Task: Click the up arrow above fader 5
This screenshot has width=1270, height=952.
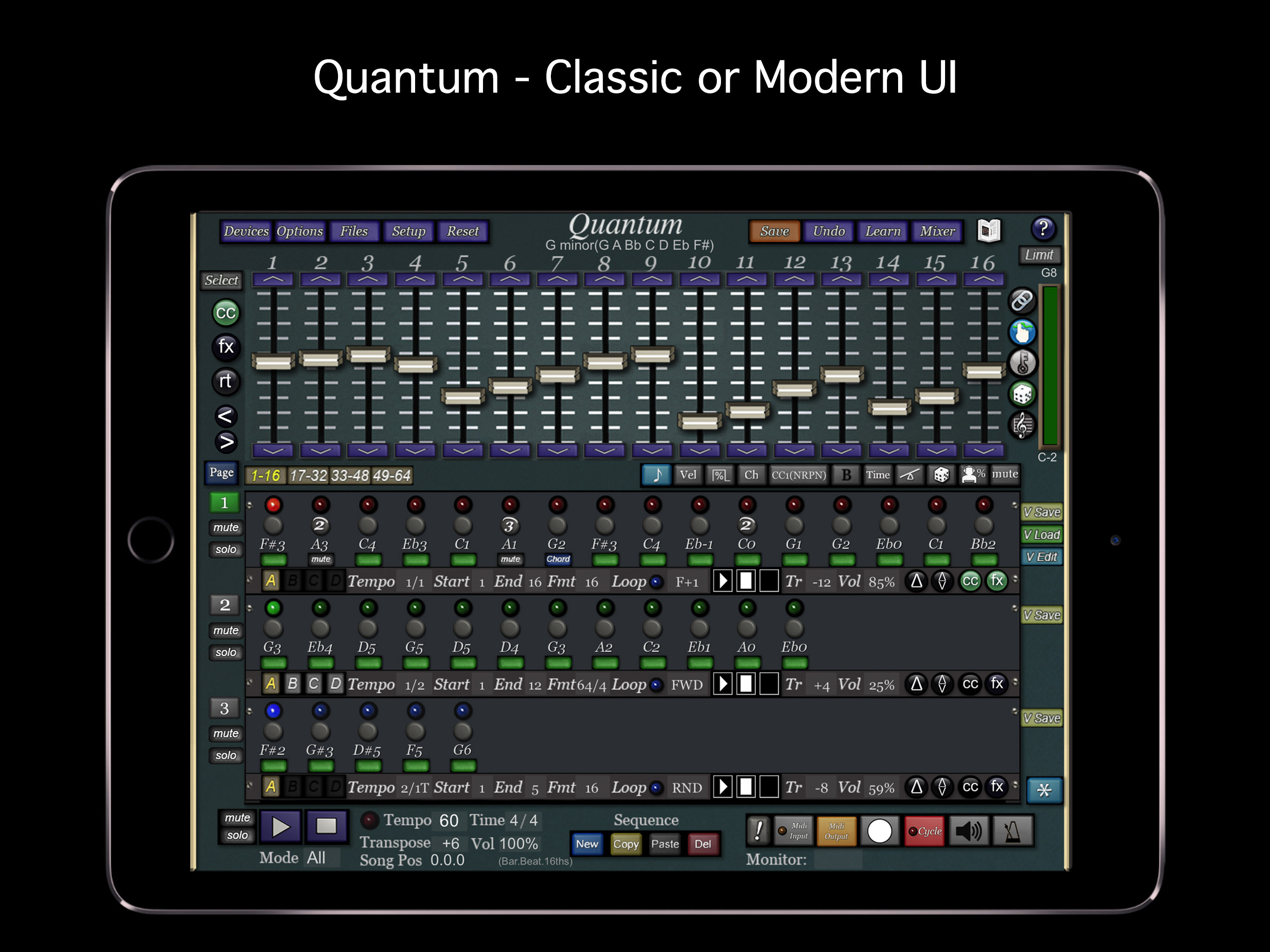Action: click(x=463, y=280)
